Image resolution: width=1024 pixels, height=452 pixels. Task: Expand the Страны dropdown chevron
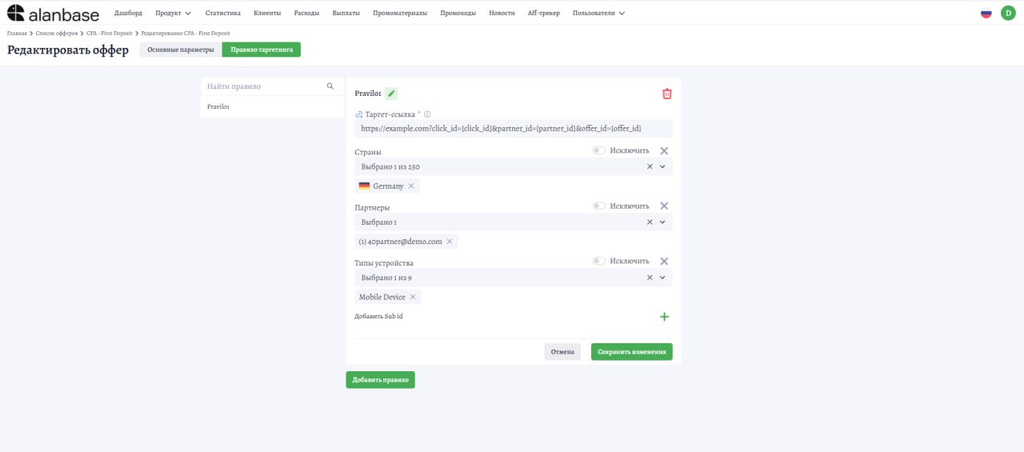coord(662,167)
